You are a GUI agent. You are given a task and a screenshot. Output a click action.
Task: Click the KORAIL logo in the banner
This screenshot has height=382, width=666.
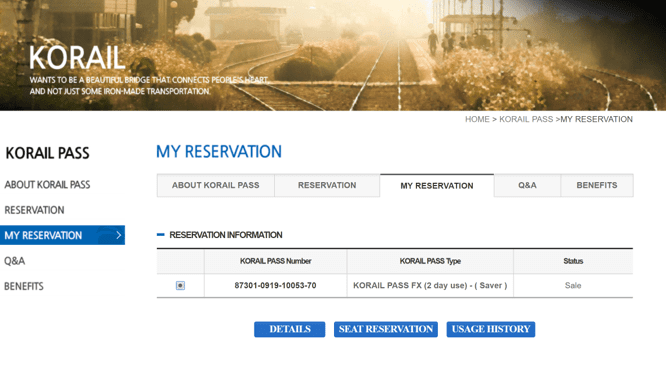(x=77, y=58)
